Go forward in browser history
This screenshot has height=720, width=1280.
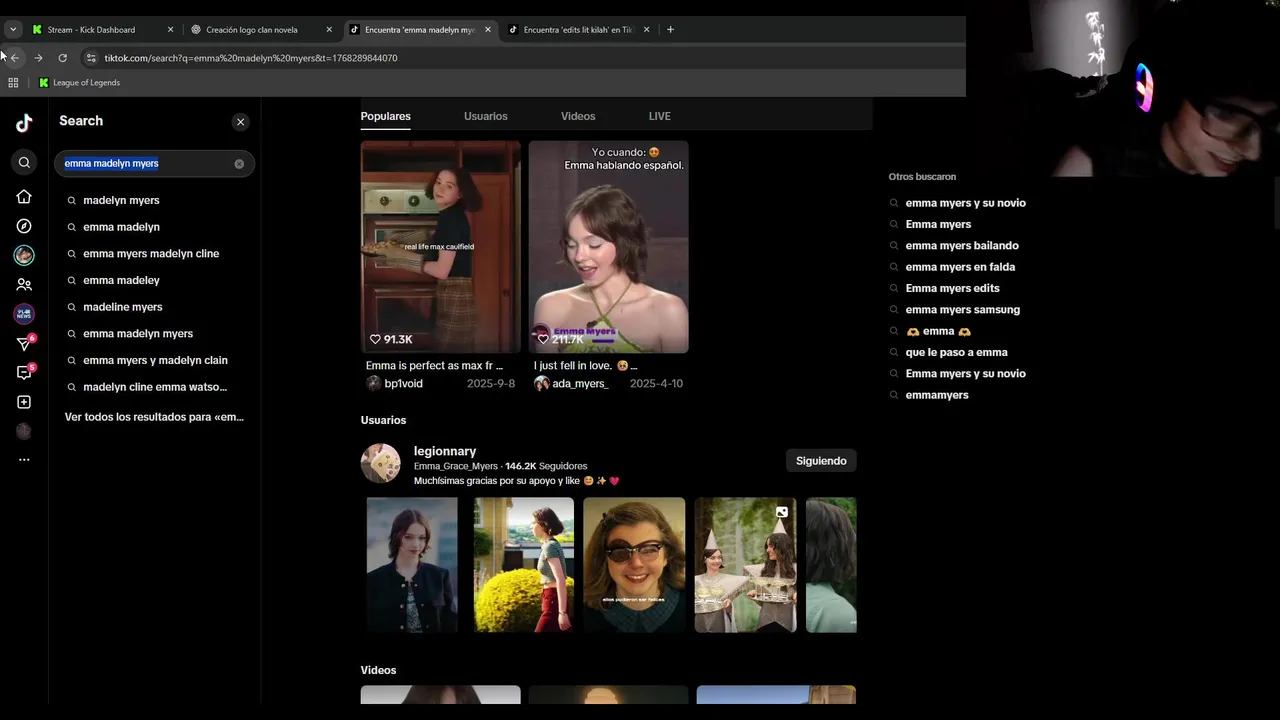click(x=38, y=58)
